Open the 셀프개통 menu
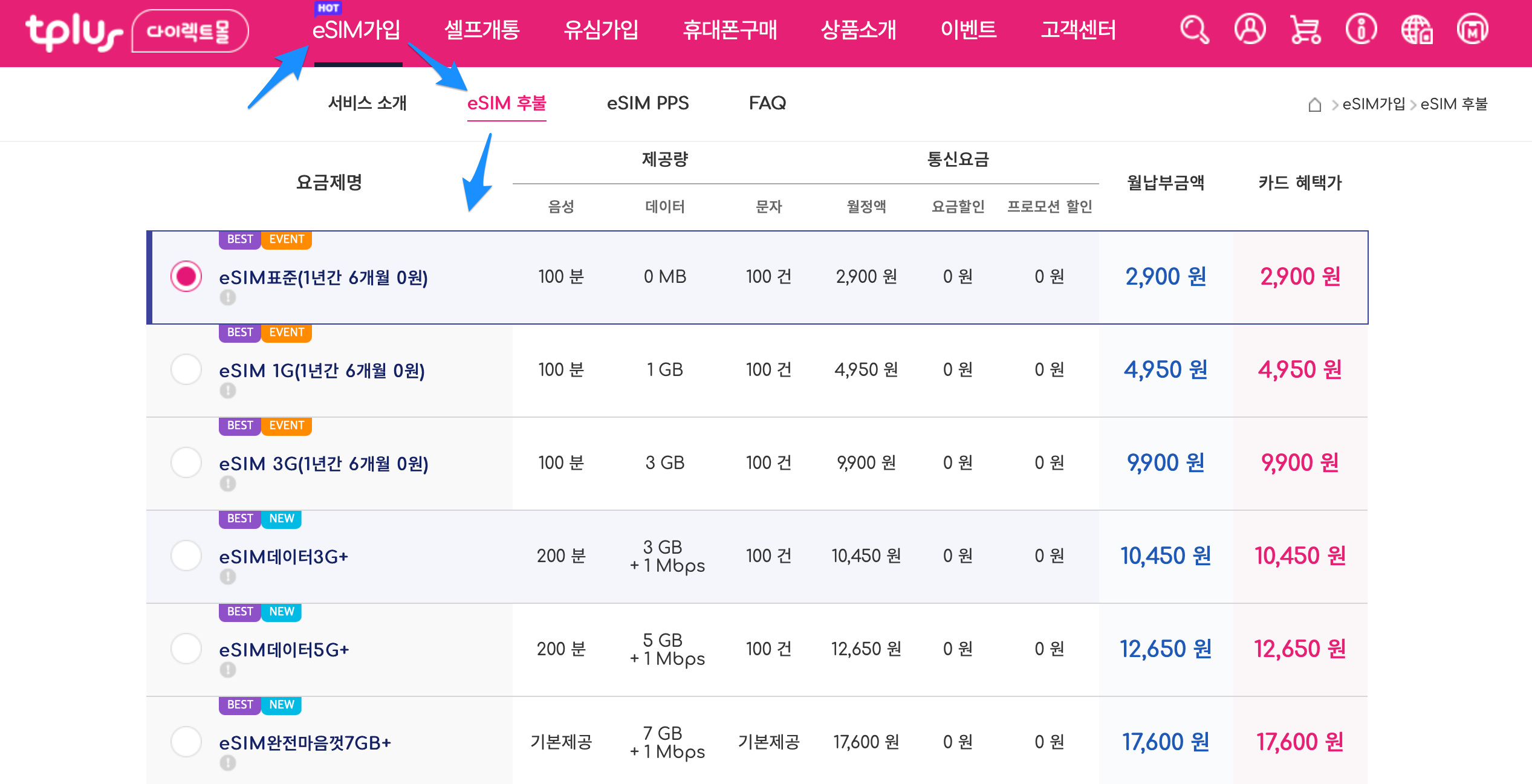Screen dimensions: 1532x784 [x=482, y=30]
